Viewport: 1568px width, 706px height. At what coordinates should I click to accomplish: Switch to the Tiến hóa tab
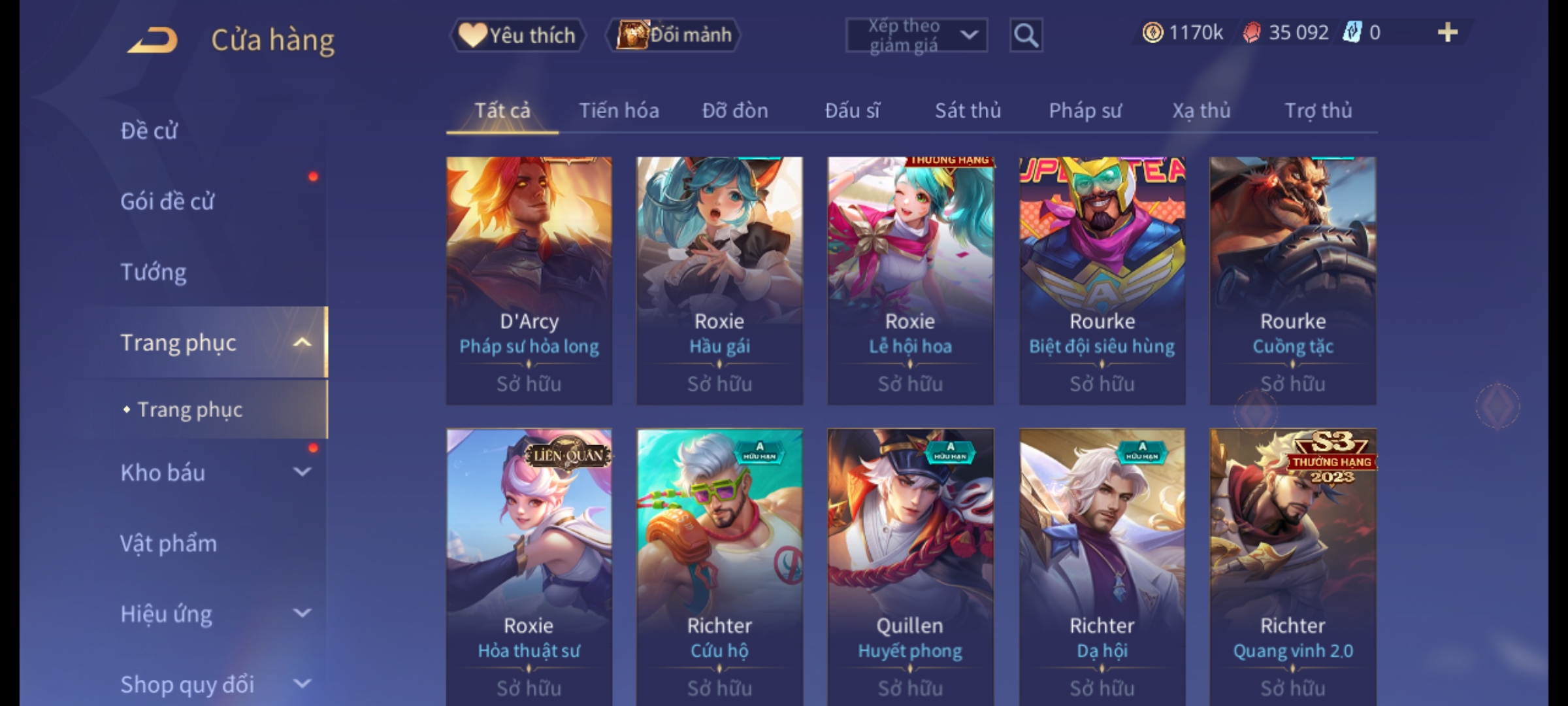[619, 110]
